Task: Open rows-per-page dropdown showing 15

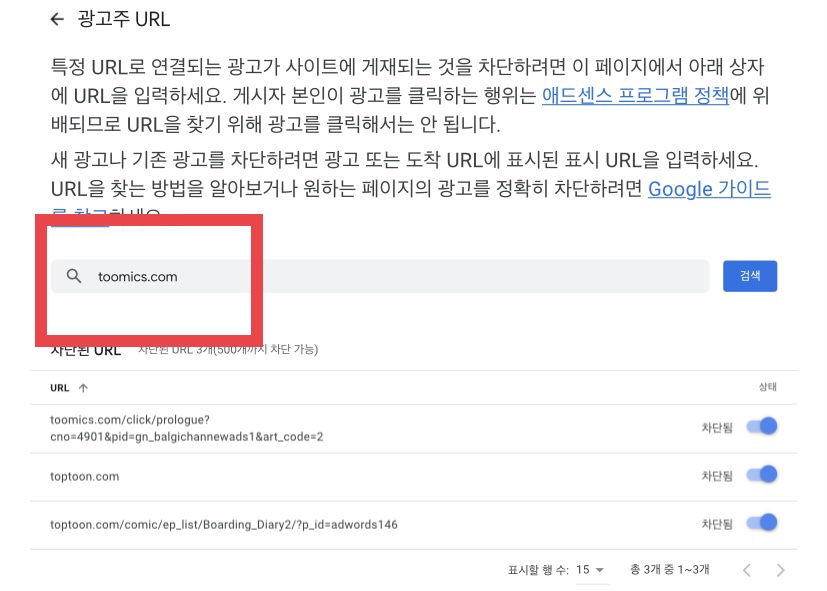Action: 590,570
